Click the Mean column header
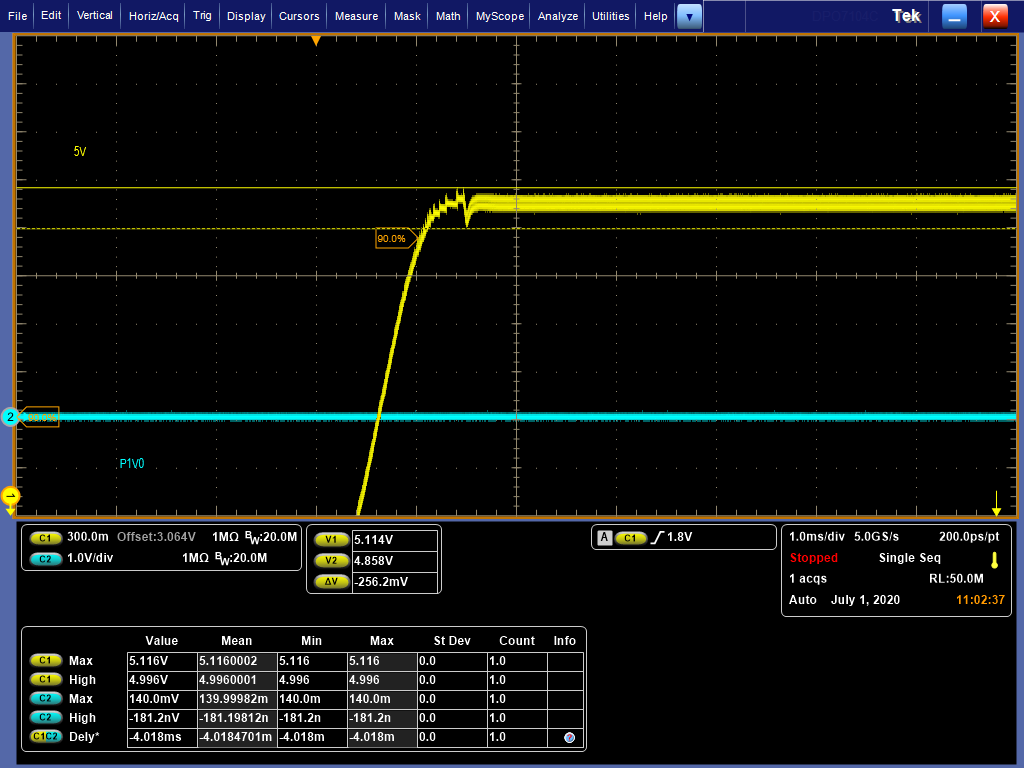This screenshot has height=768, width=1024. [x=236, y=641]
